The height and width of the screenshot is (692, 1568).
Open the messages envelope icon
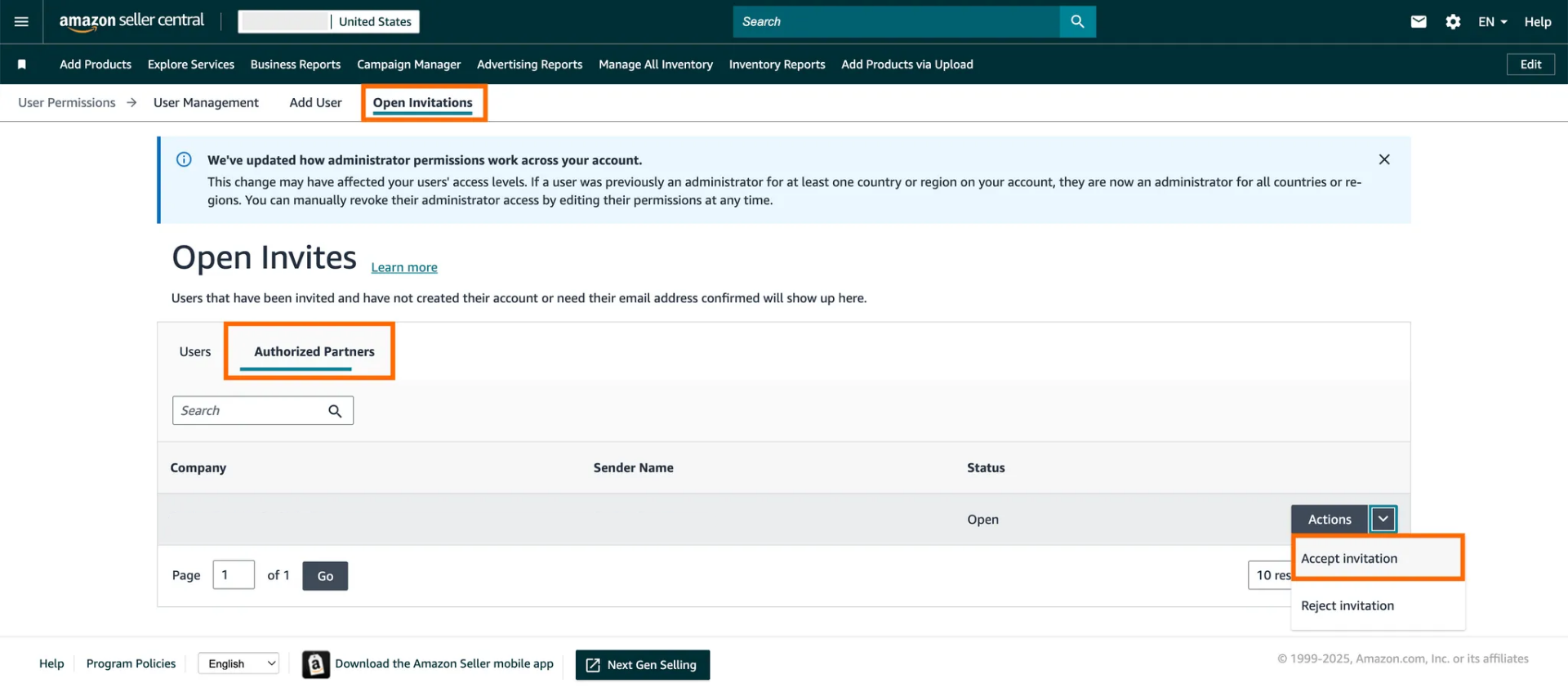1419,22
